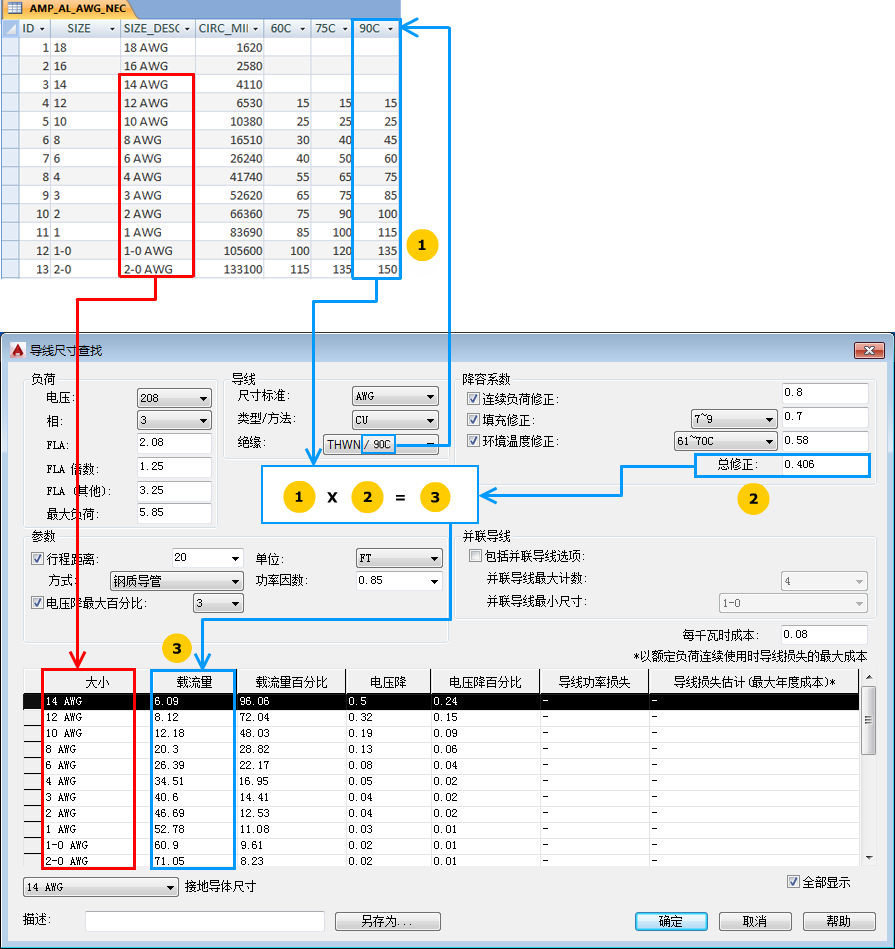Image resolution: width=895 pixels, height=949 pixels.
Task: Open the 方式 钢质导管 dropdown
Action: 177,581
